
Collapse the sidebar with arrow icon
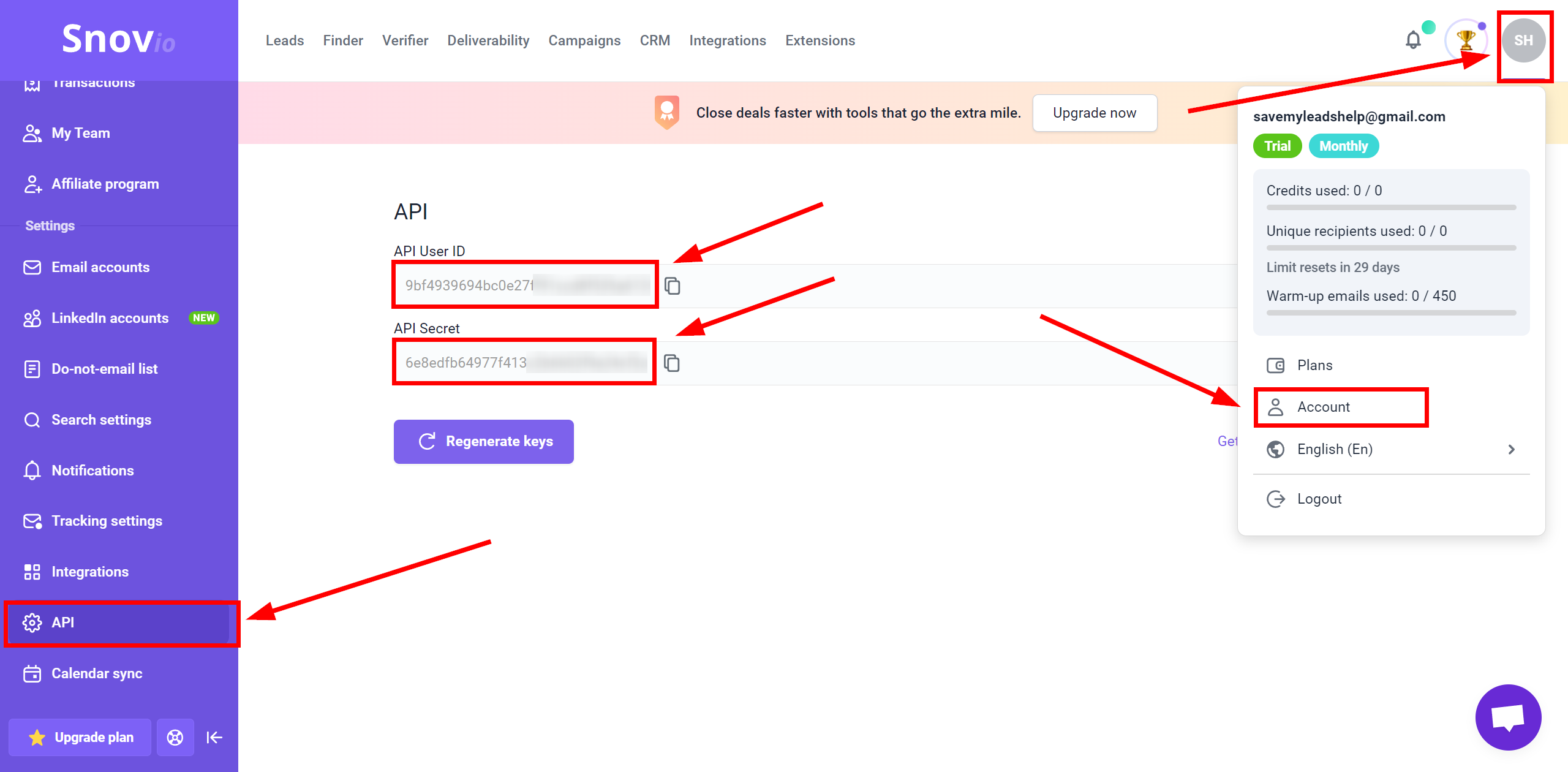(214, 738)
